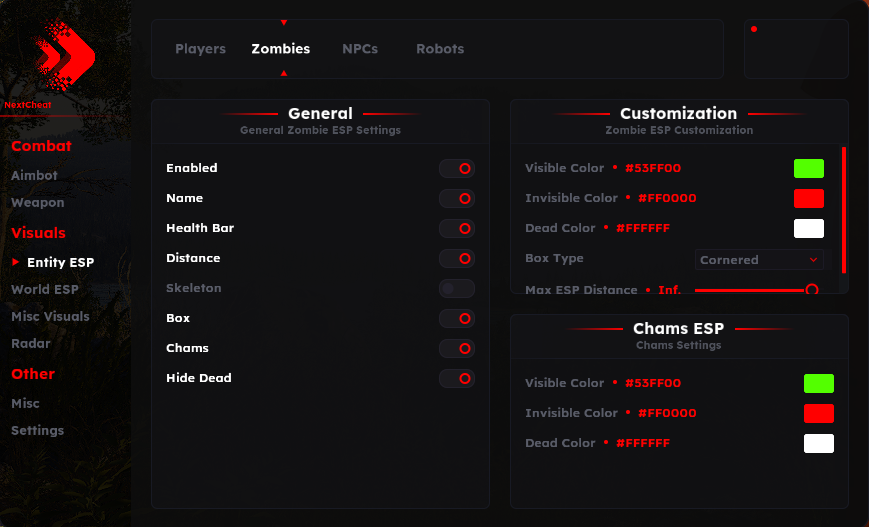Toggle the Enabled switch off
This screenshot has height=527, width=869.
(457, 168)
